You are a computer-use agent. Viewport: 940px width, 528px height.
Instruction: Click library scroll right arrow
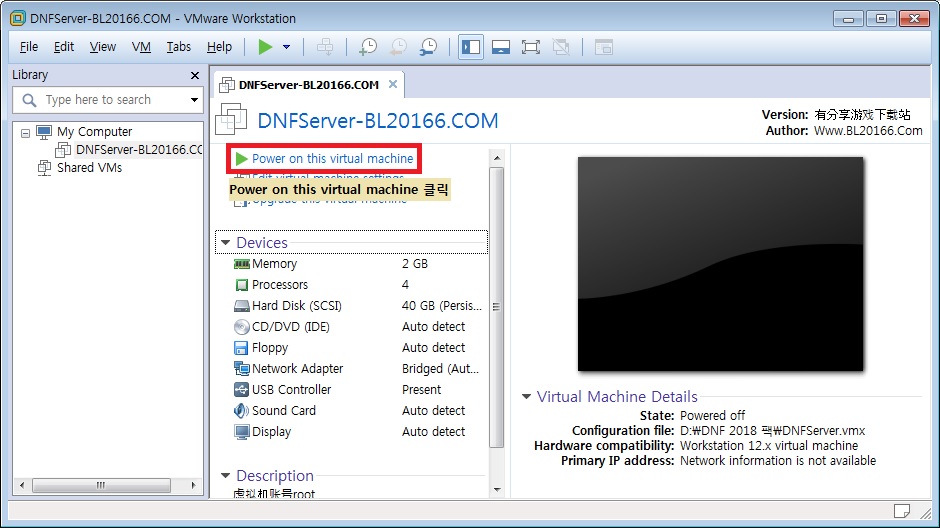pyautogui.click(x=193, y=485)
